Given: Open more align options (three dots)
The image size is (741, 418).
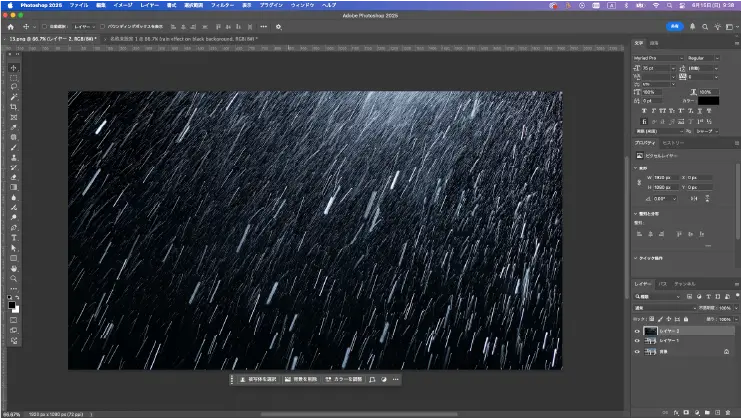Looking at the screenshot, I should tap(264, 27).
